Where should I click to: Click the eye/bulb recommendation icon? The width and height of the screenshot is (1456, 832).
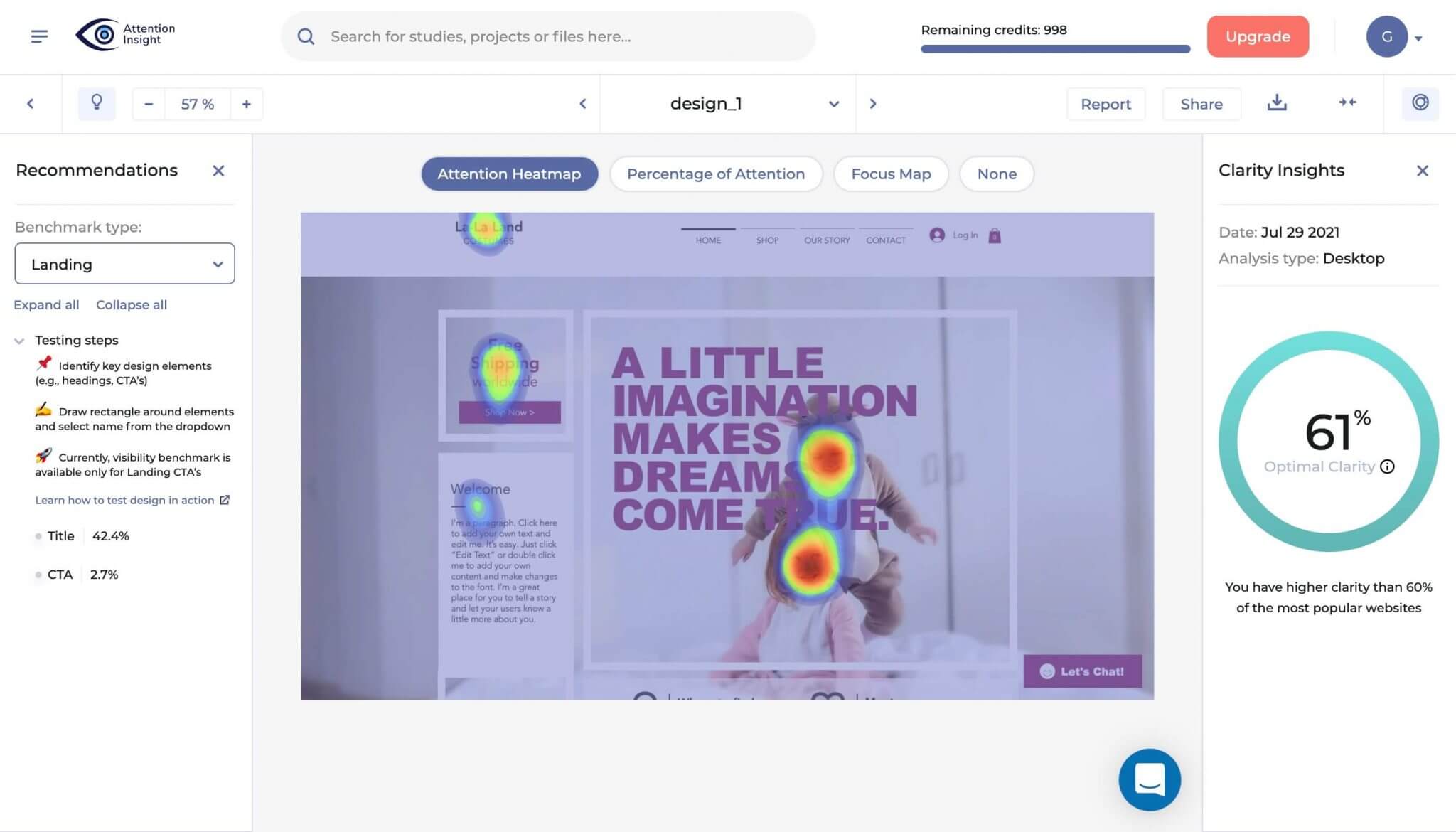pos(97,103)
